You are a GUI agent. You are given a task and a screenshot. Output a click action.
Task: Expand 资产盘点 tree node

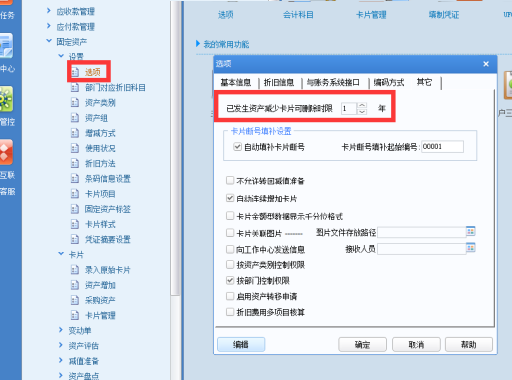click(x=61, y=375)
